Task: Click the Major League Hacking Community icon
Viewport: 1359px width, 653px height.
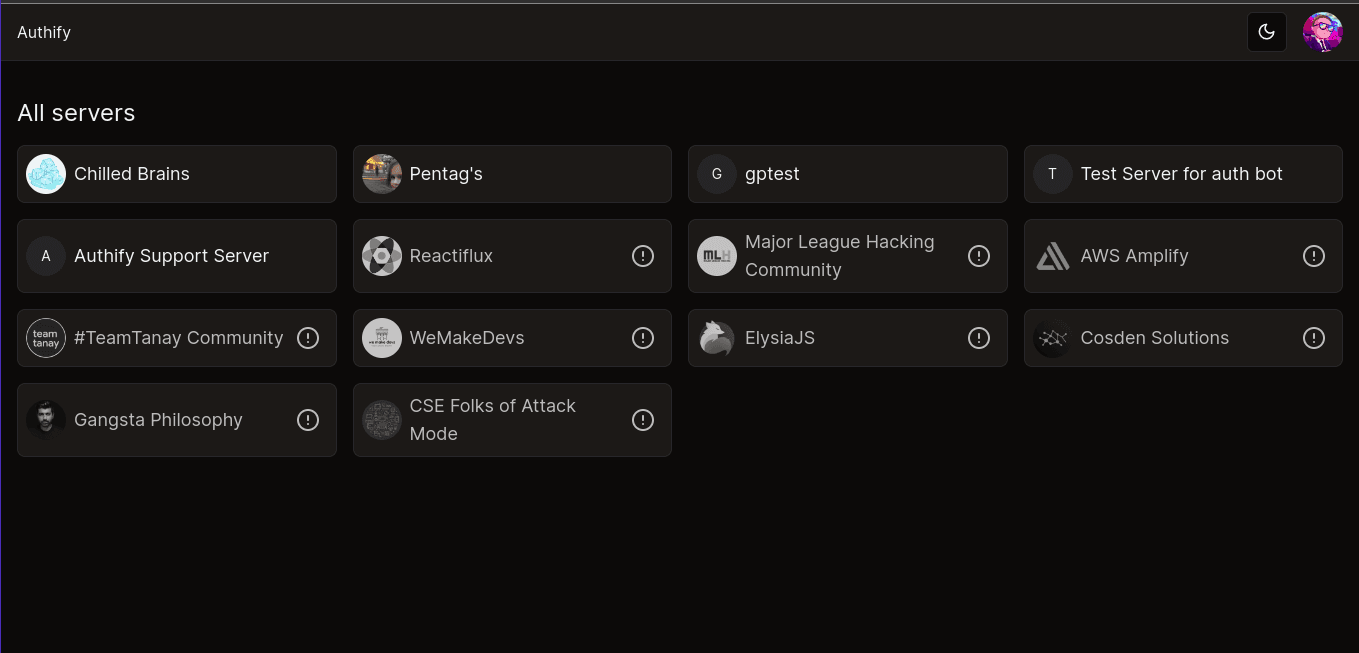Action: point(716,256)
